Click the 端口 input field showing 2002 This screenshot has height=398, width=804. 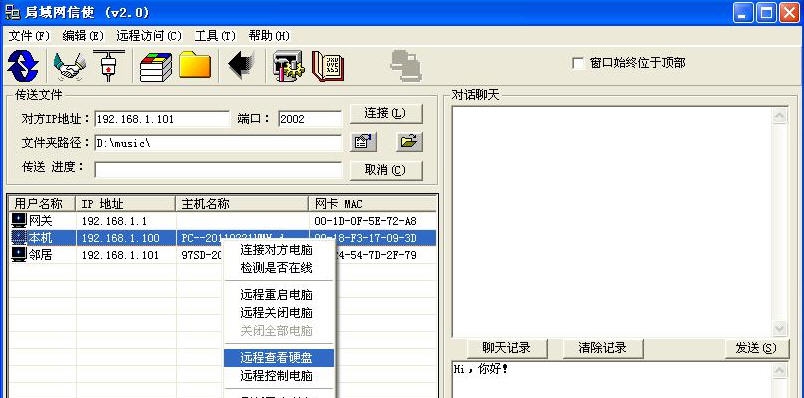coord(310,119)
